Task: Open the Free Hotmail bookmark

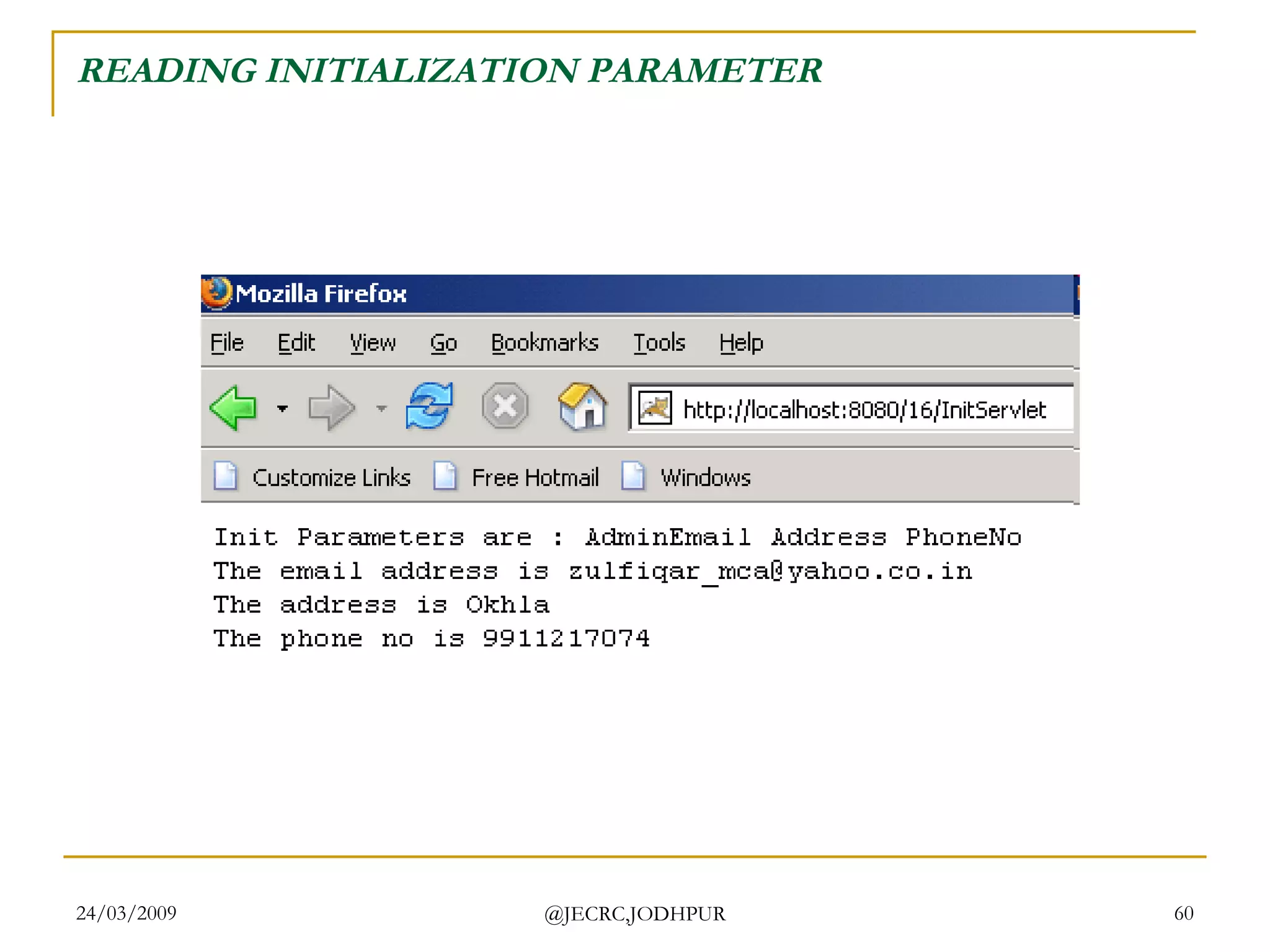Action: 535,478
